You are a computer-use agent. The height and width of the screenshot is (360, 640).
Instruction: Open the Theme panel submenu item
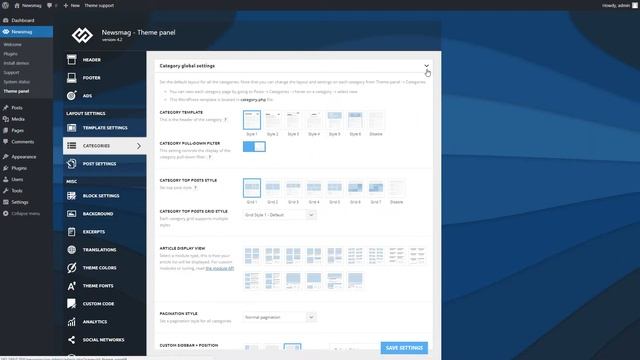16,91
